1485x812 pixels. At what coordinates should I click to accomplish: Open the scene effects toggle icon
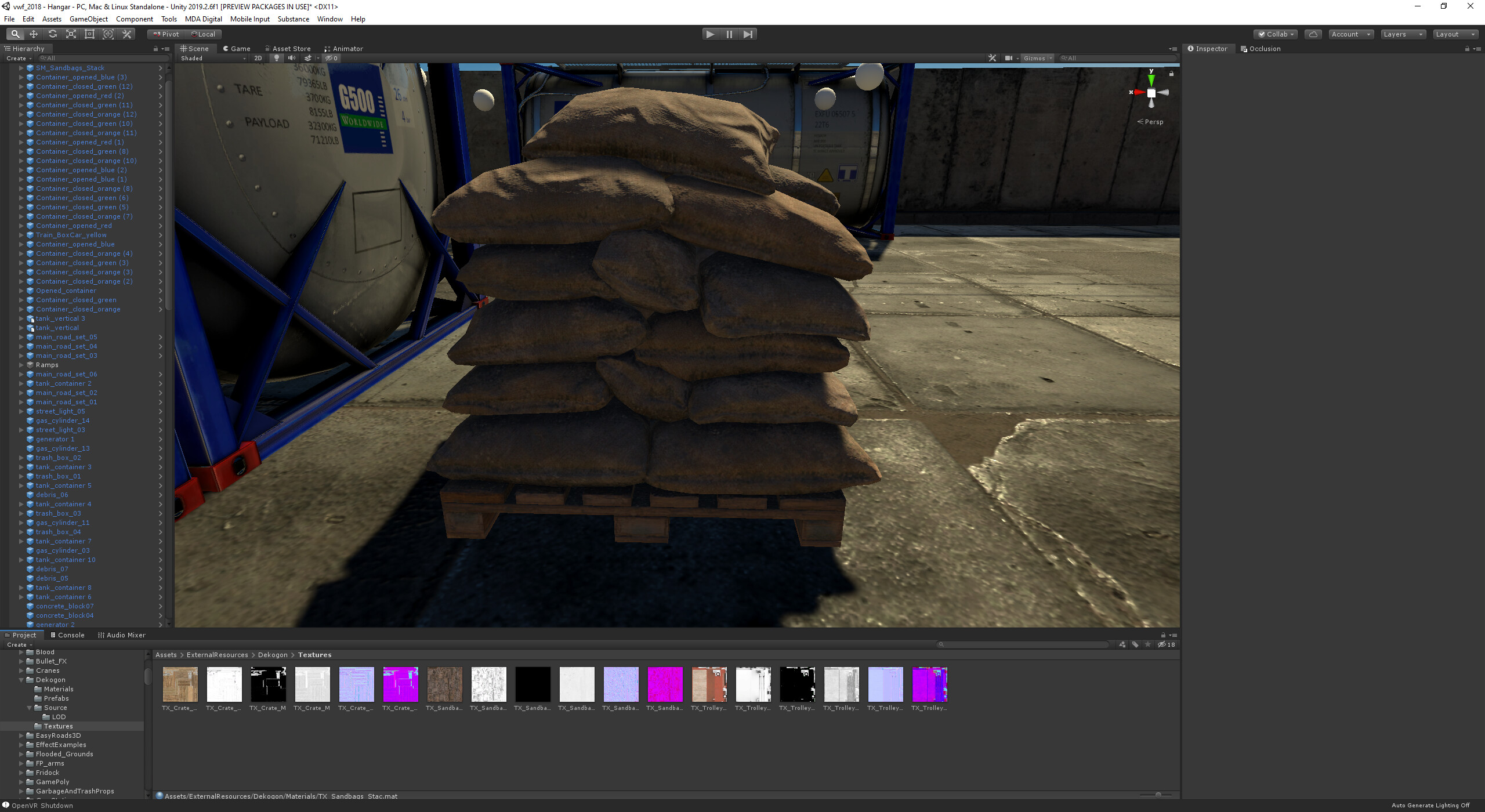coord(307,58)
